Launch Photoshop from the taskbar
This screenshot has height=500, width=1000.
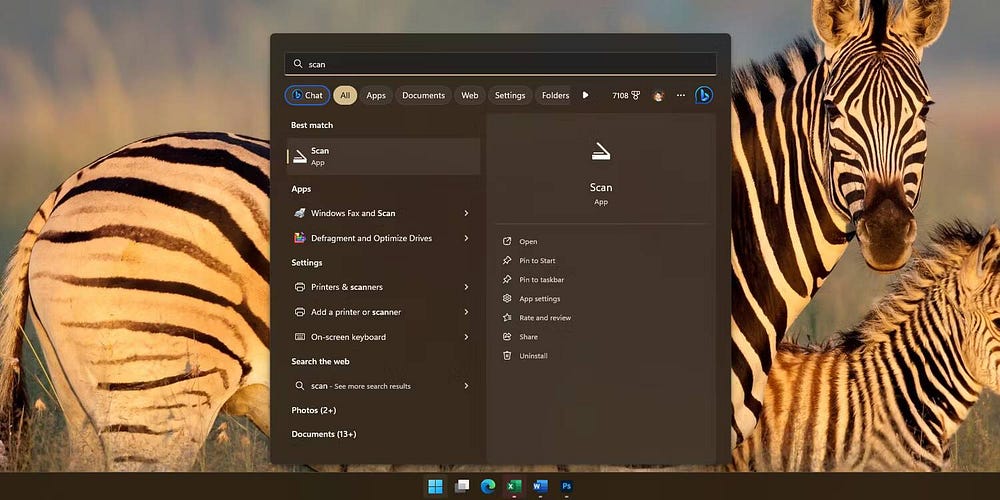pos(567,487)
